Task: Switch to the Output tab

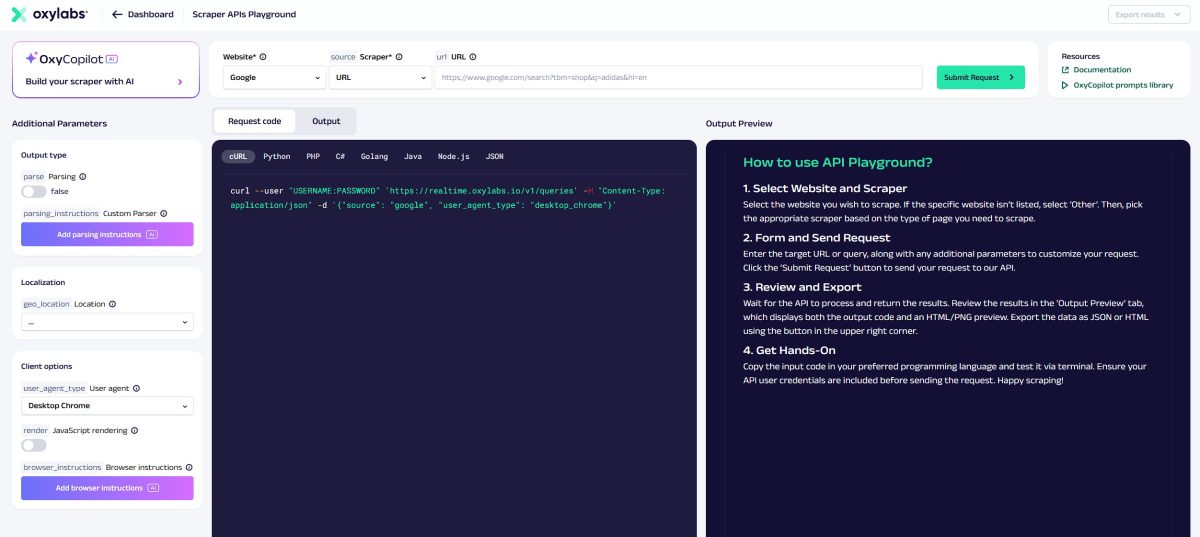Action: coord(326,121)
